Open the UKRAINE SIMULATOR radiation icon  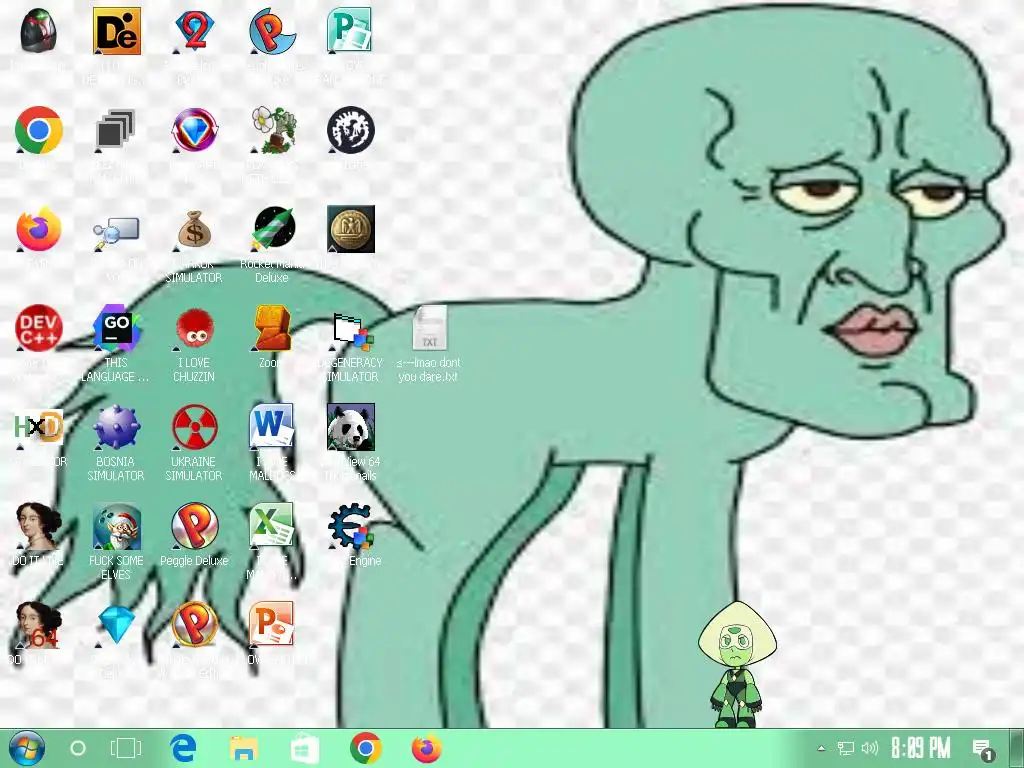pos(194,428)
